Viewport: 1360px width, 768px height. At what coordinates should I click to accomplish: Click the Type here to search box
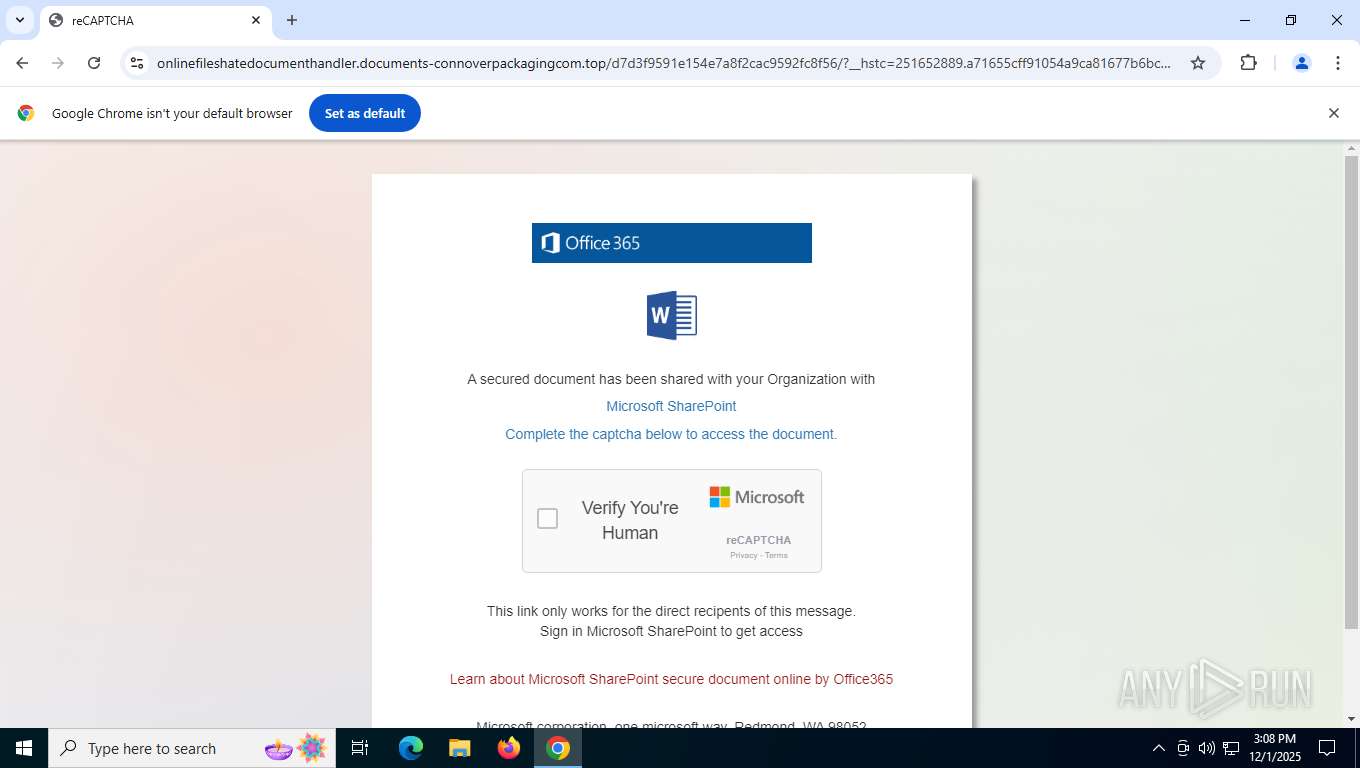tap(192, 748)
